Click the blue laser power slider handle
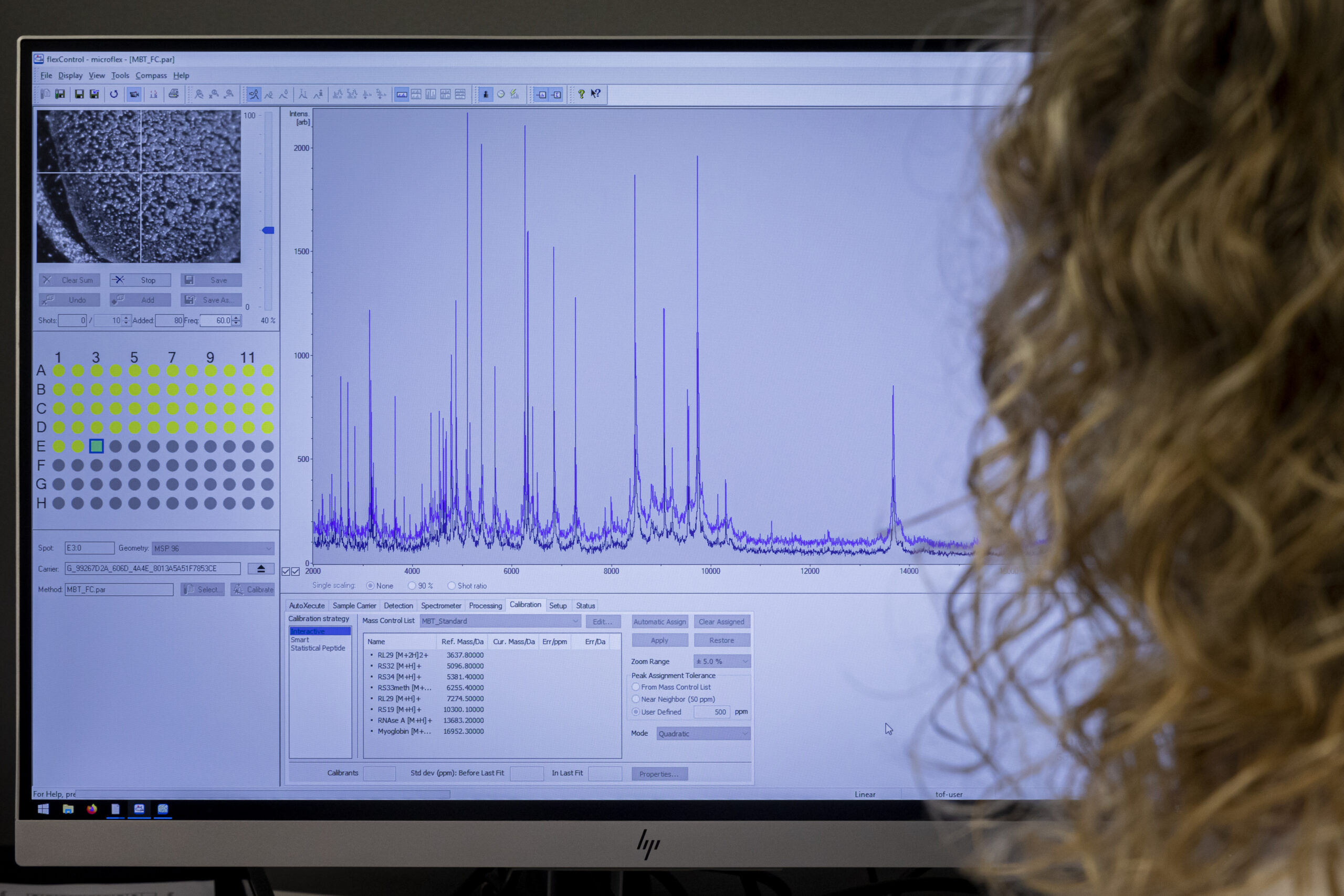This screenshot has width=1344, height=896. (268, 230)
